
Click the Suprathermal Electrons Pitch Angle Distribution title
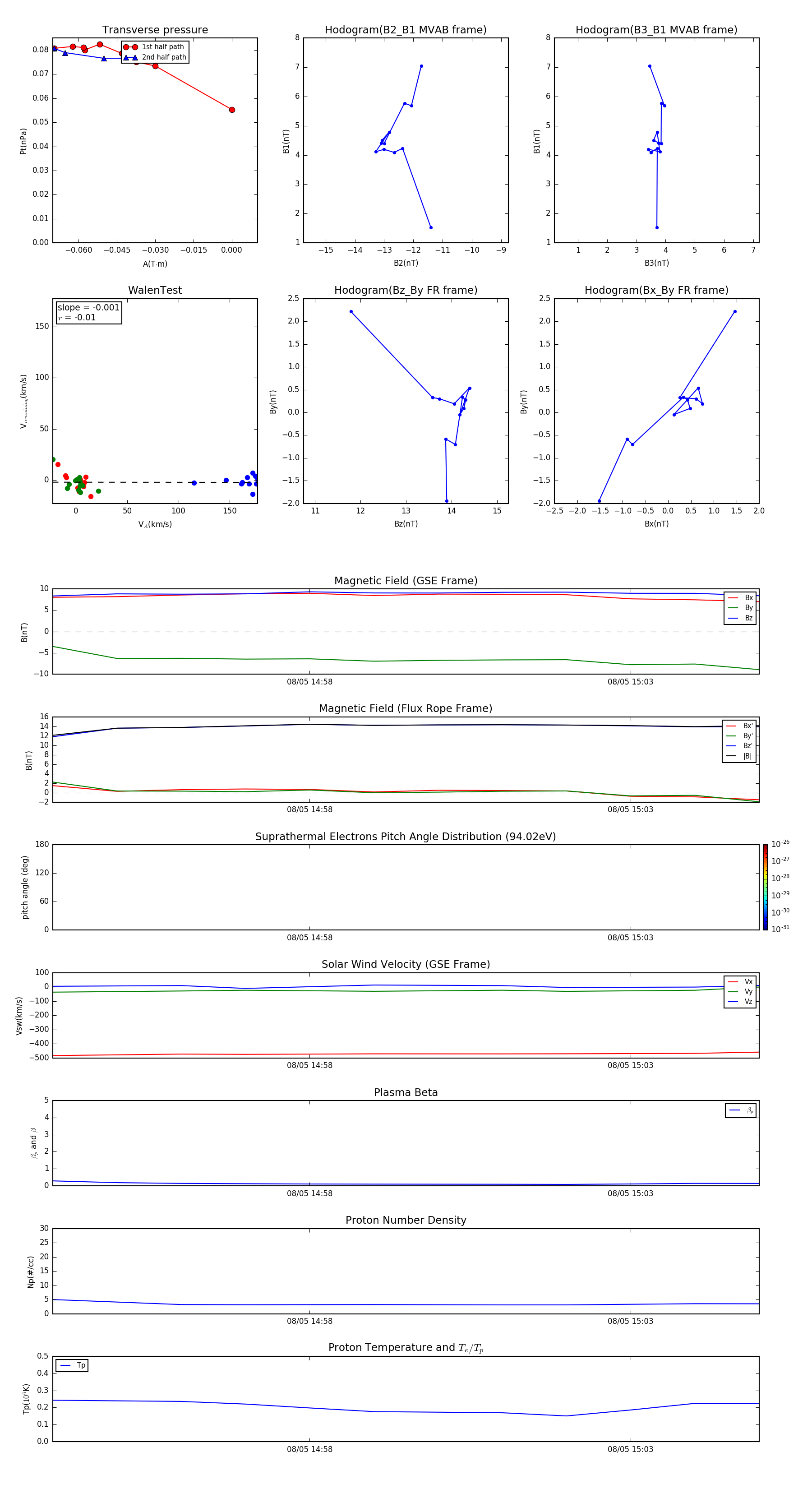coord(406,837)
